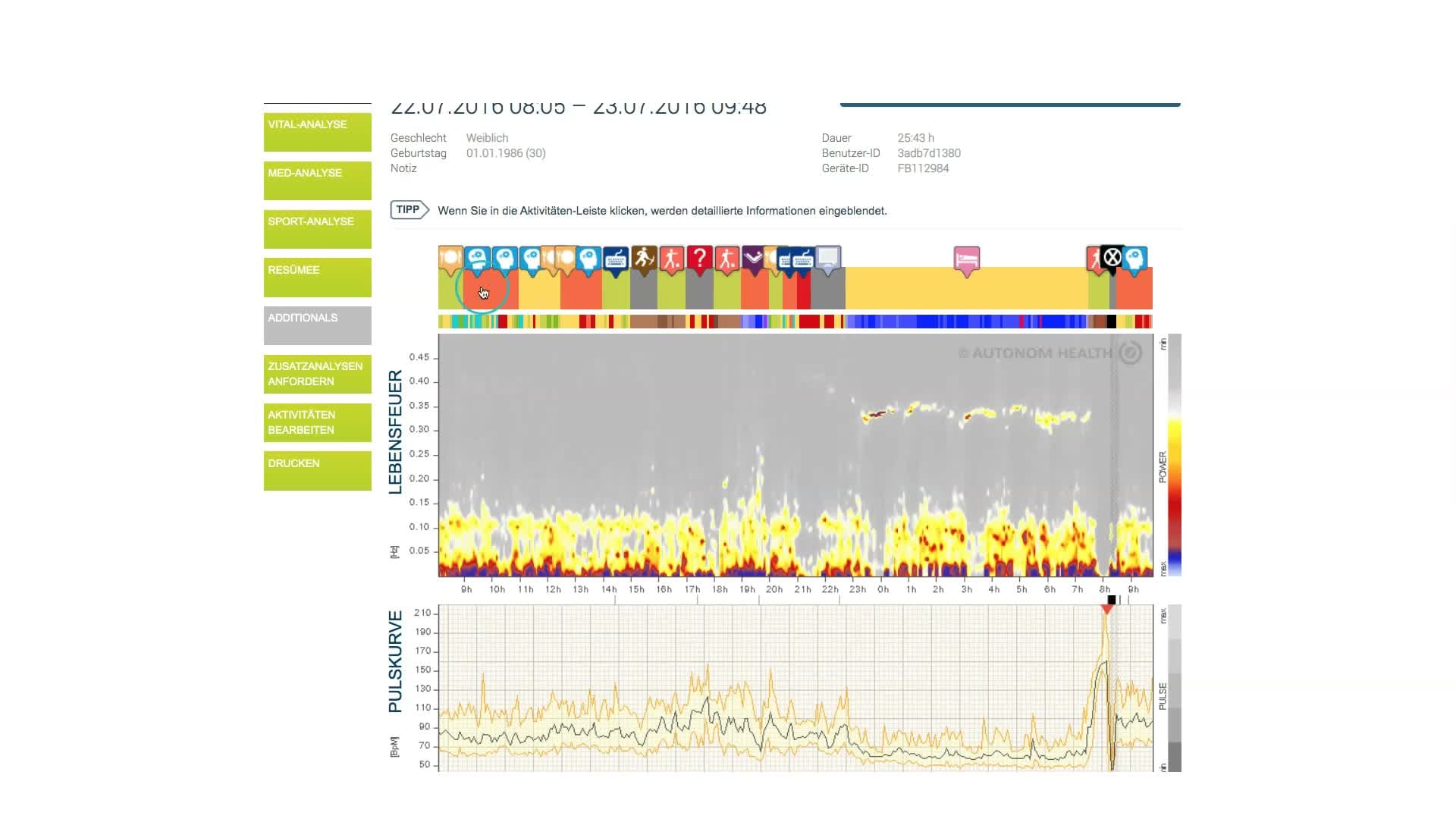The image size is (1456, 819).
Task: Open the VITAL-ANALYSE menu item
Action: pos(317,132)
